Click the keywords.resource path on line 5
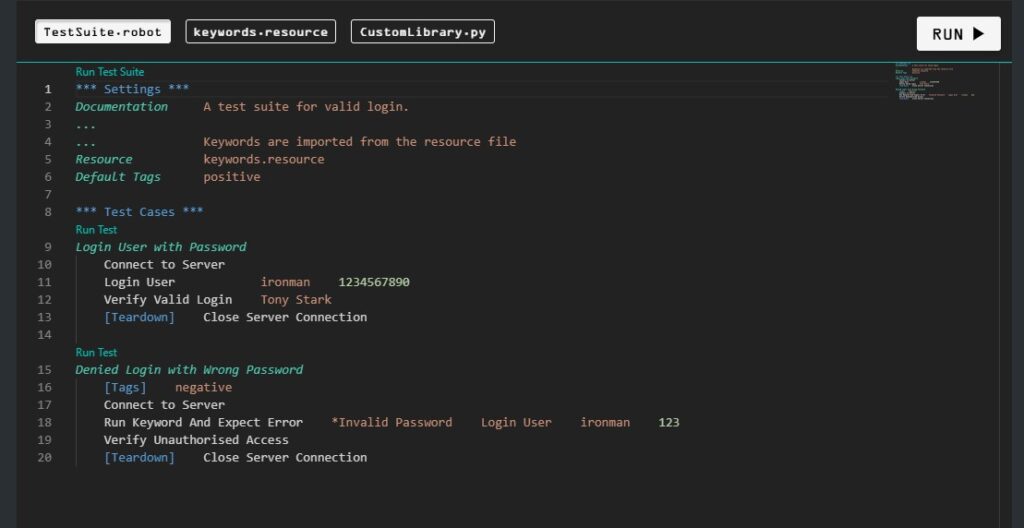Image resolution: width=1024 pixels, height=528 pixels. pyautogui.click(x=263, y=159)
